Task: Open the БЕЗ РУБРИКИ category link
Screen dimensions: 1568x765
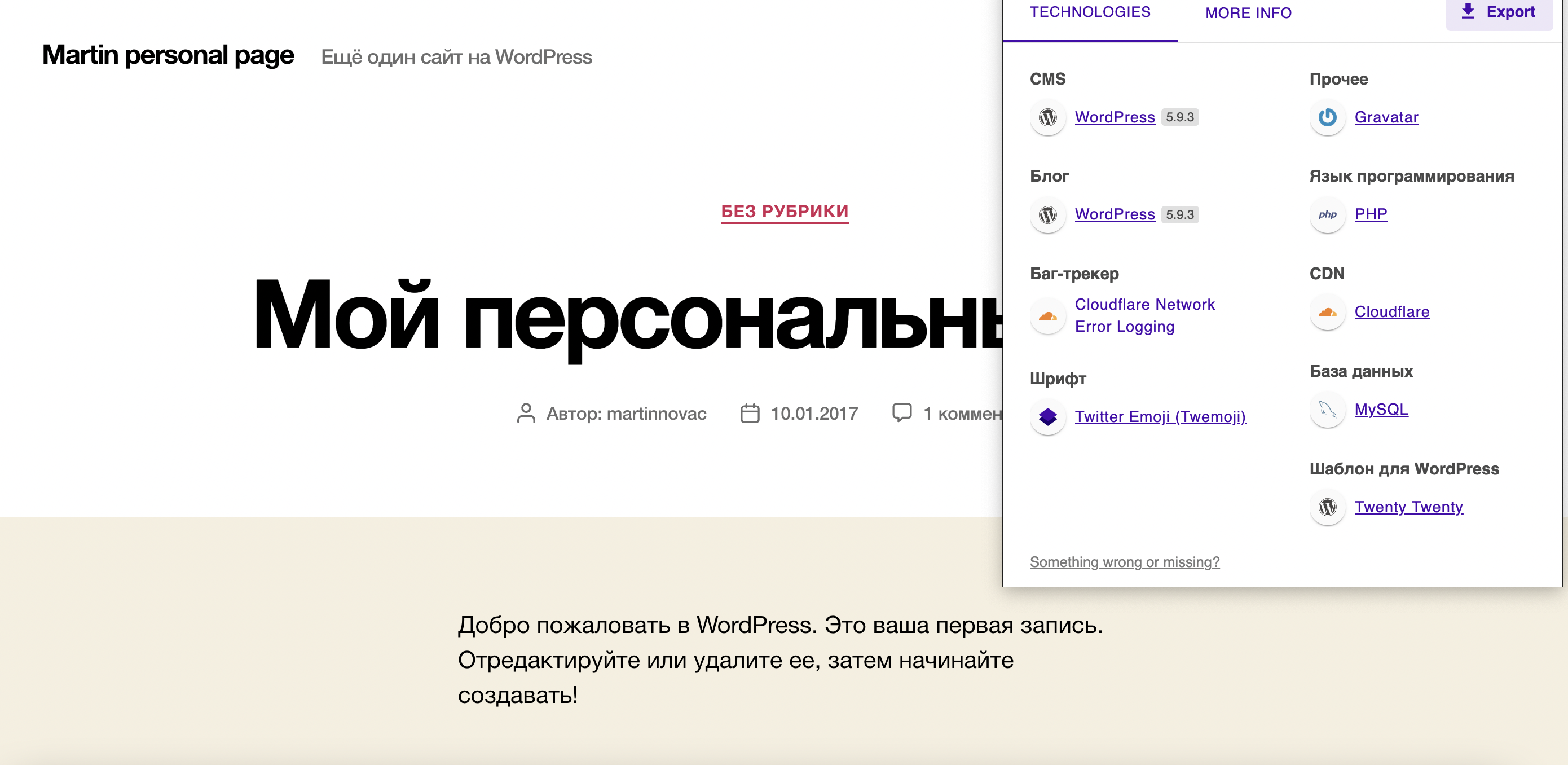Action: [784, 212]
